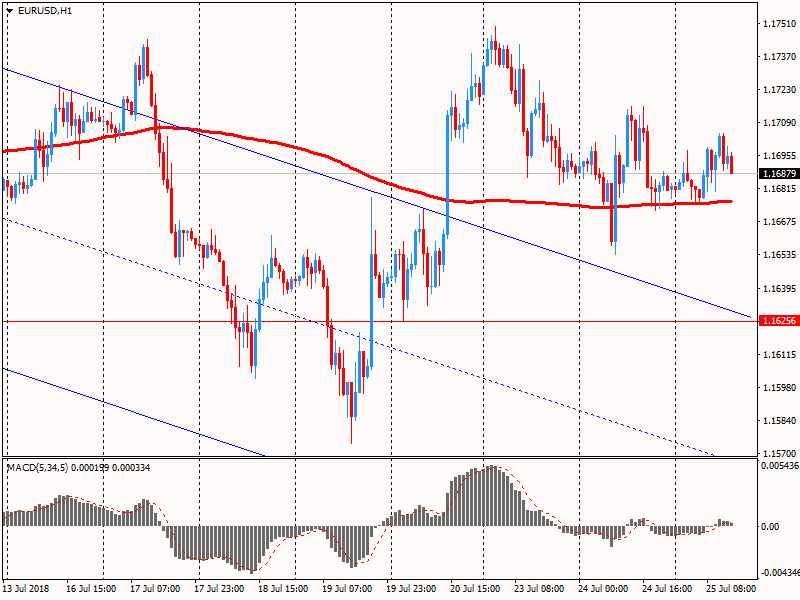Viewport: 800px width, 600px height.
Task: Click the price scale value 1.15700
Action: 779,454
